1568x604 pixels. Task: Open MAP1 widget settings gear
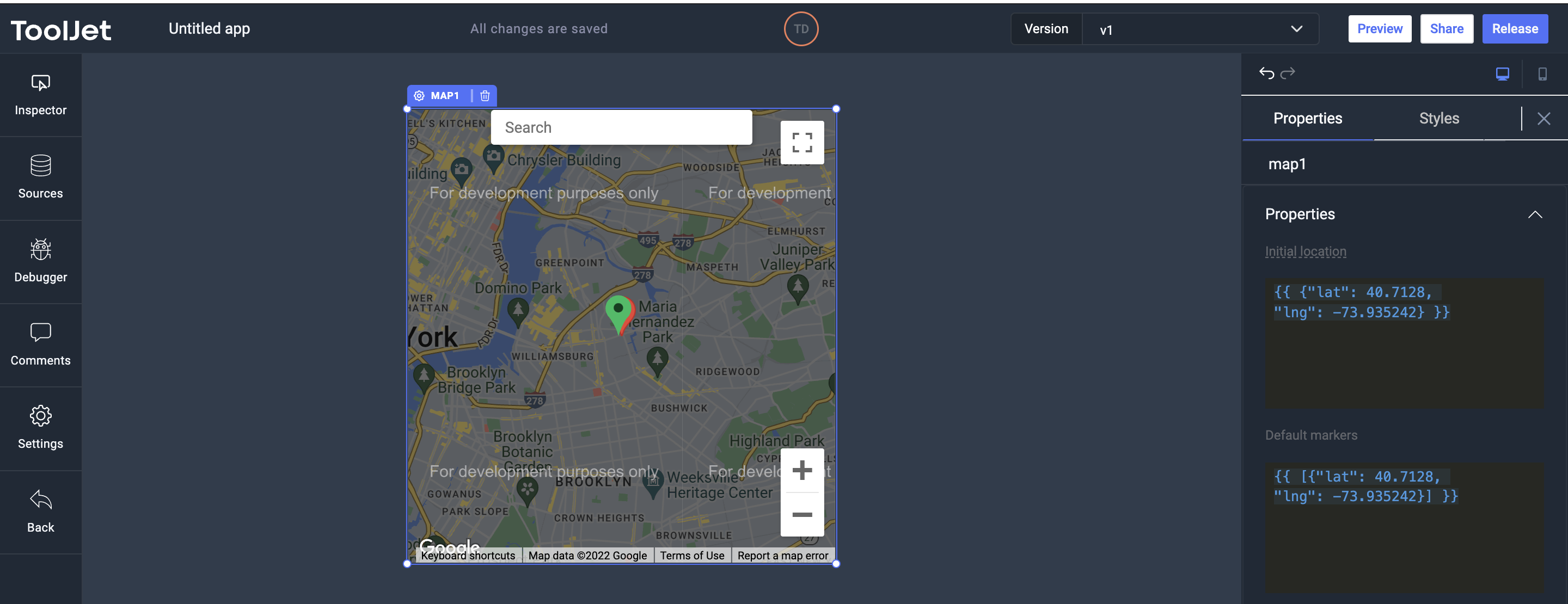pos(419,95)
